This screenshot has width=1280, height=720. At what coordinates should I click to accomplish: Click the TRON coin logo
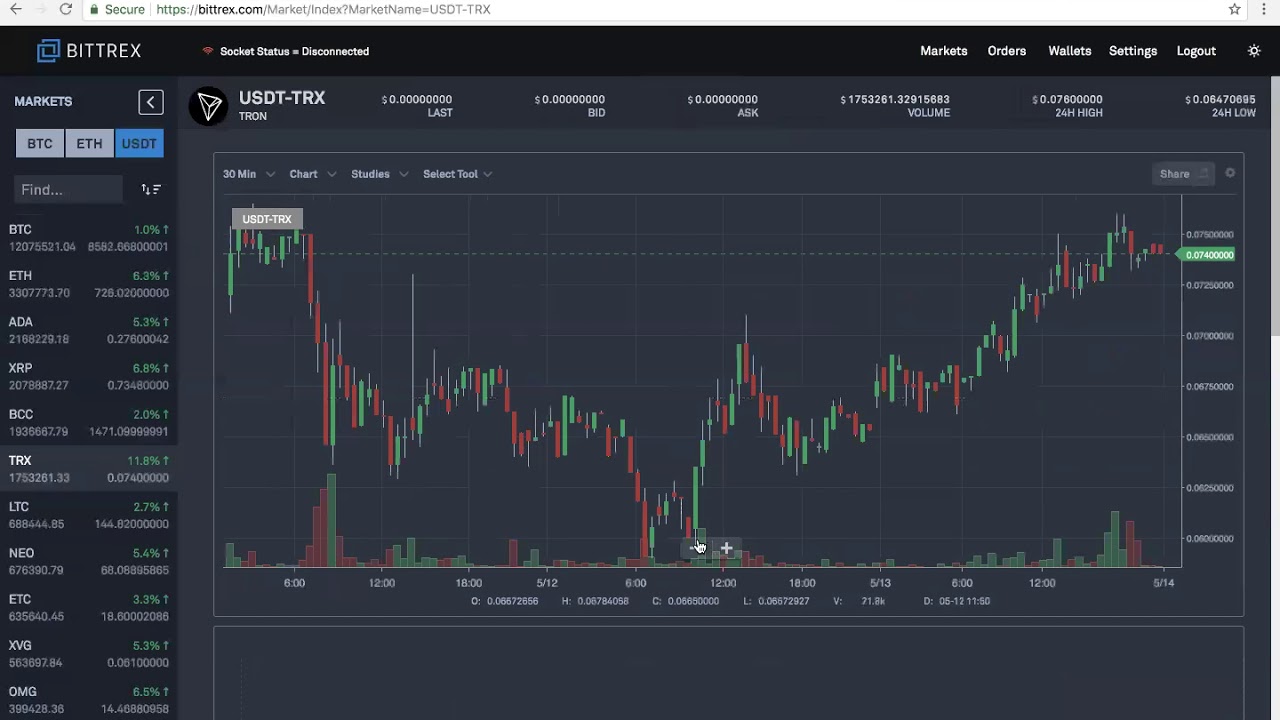point(208,106)
